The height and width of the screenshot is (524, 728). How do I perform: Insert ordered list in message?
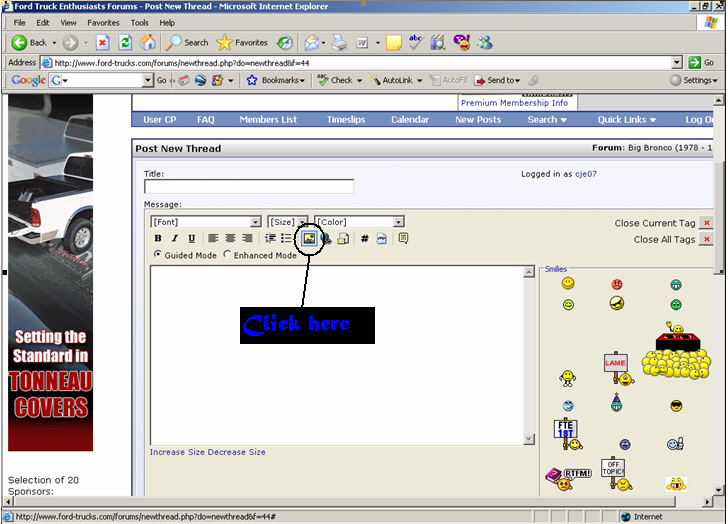(270, 239)
